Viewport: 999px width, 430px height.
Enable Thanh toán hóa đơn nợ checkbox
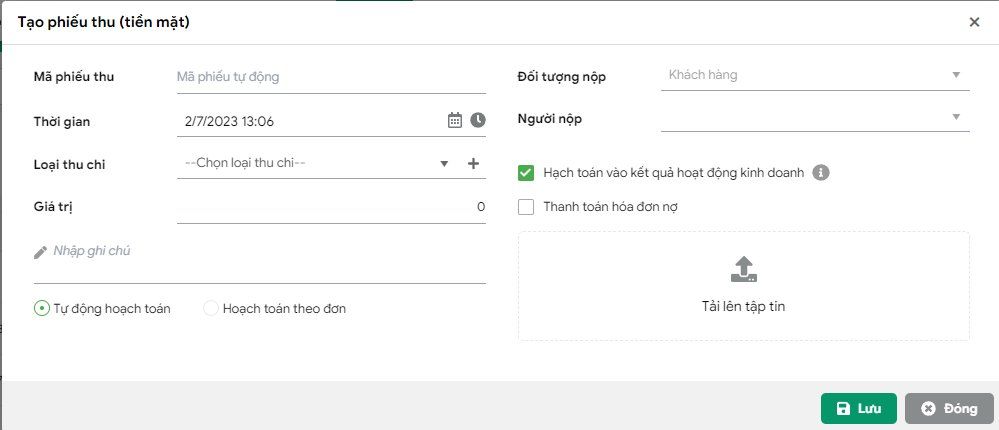(526, 207)
